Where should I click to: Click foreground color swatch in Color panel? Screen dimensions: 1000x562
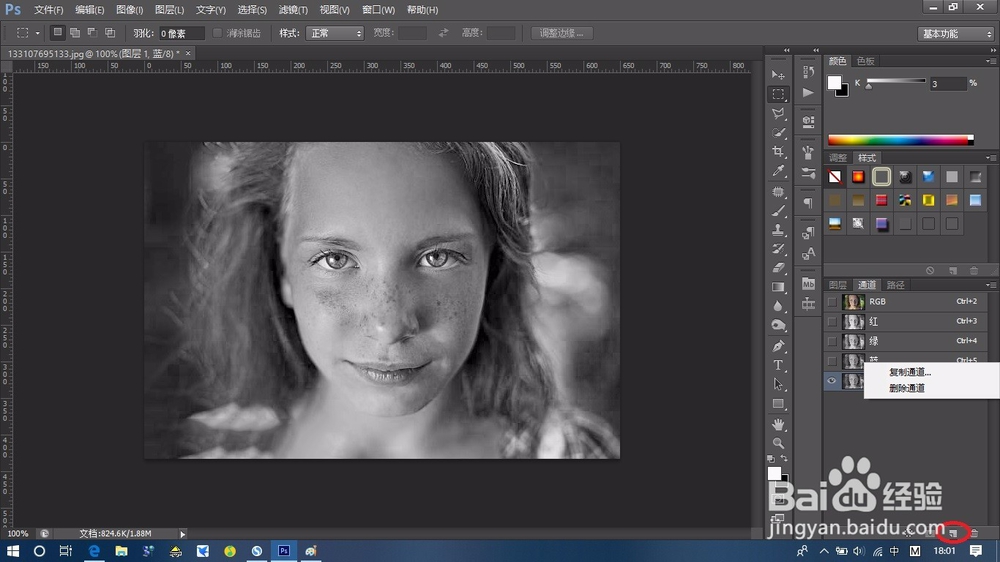834,82
